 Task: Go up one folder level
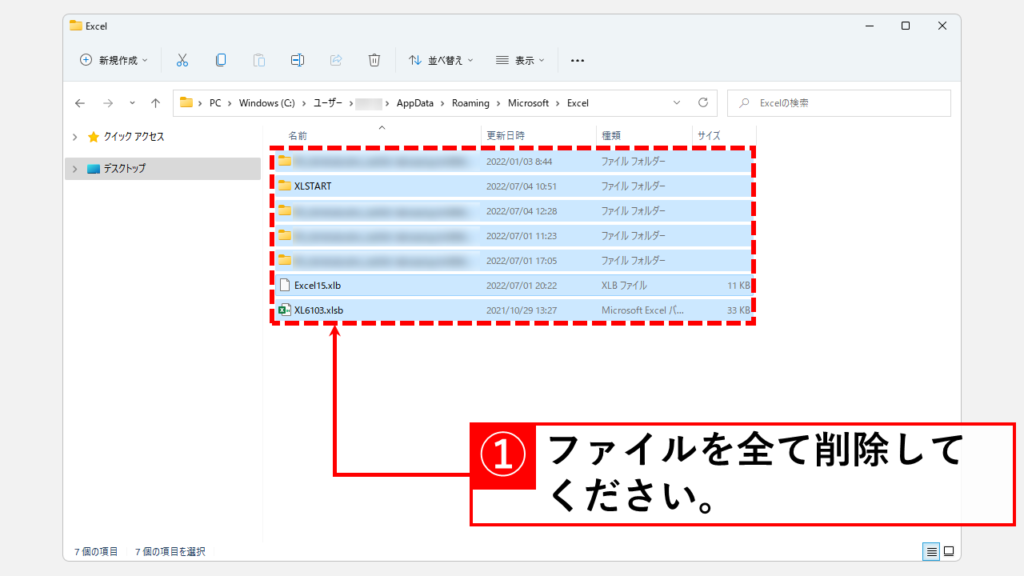tap(155, 103)
